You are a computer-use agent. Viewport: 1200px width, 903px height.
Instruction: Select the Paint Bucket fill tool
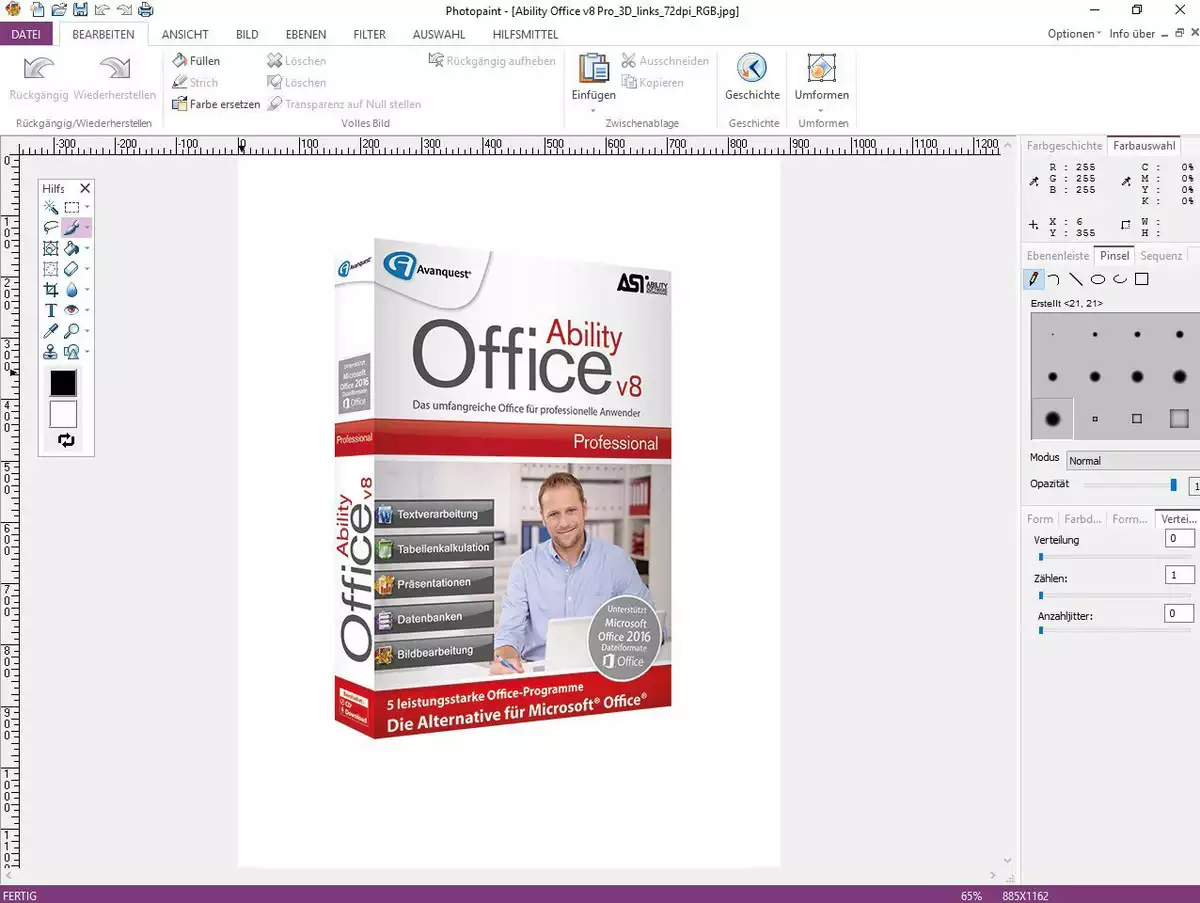[x=71, y=249]
